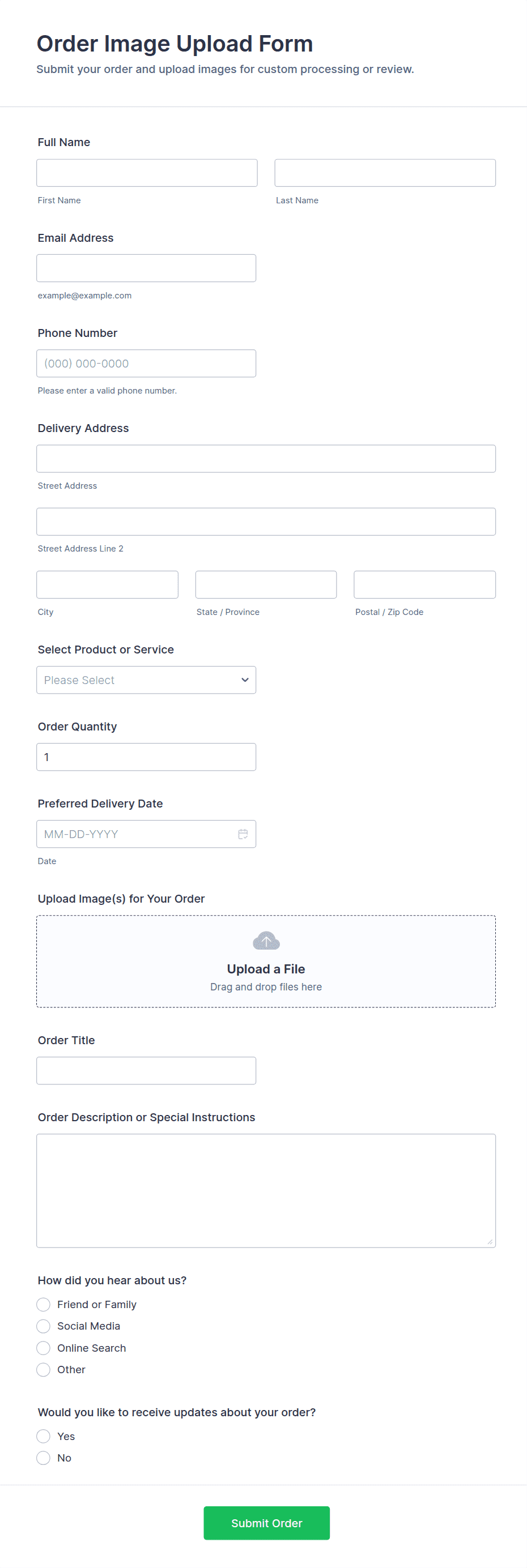Click the Order Title input box
This screenshot has height=1568, width=527.
(146, 1071)
